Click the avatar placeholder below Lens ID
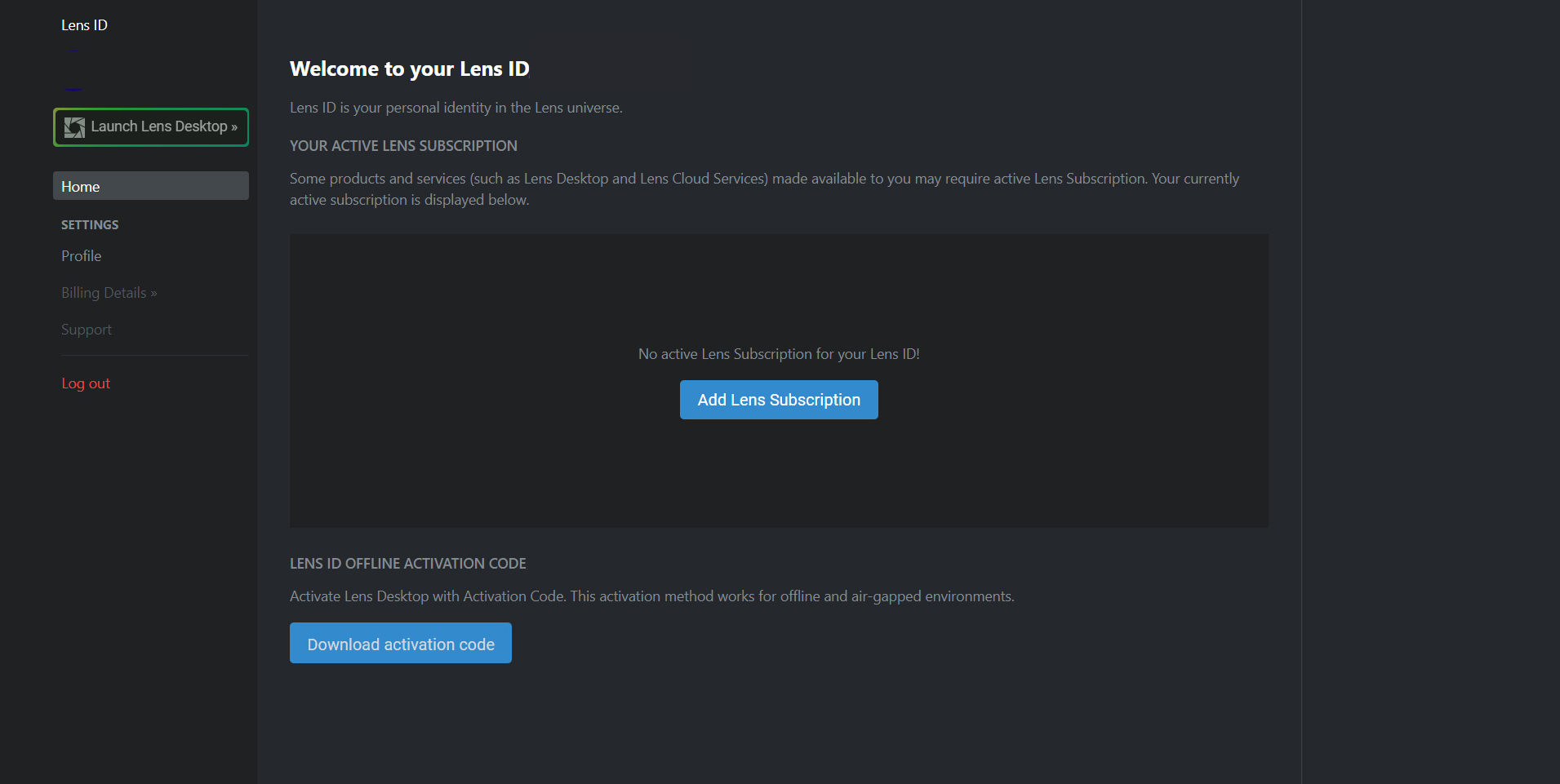 [73, 51]
